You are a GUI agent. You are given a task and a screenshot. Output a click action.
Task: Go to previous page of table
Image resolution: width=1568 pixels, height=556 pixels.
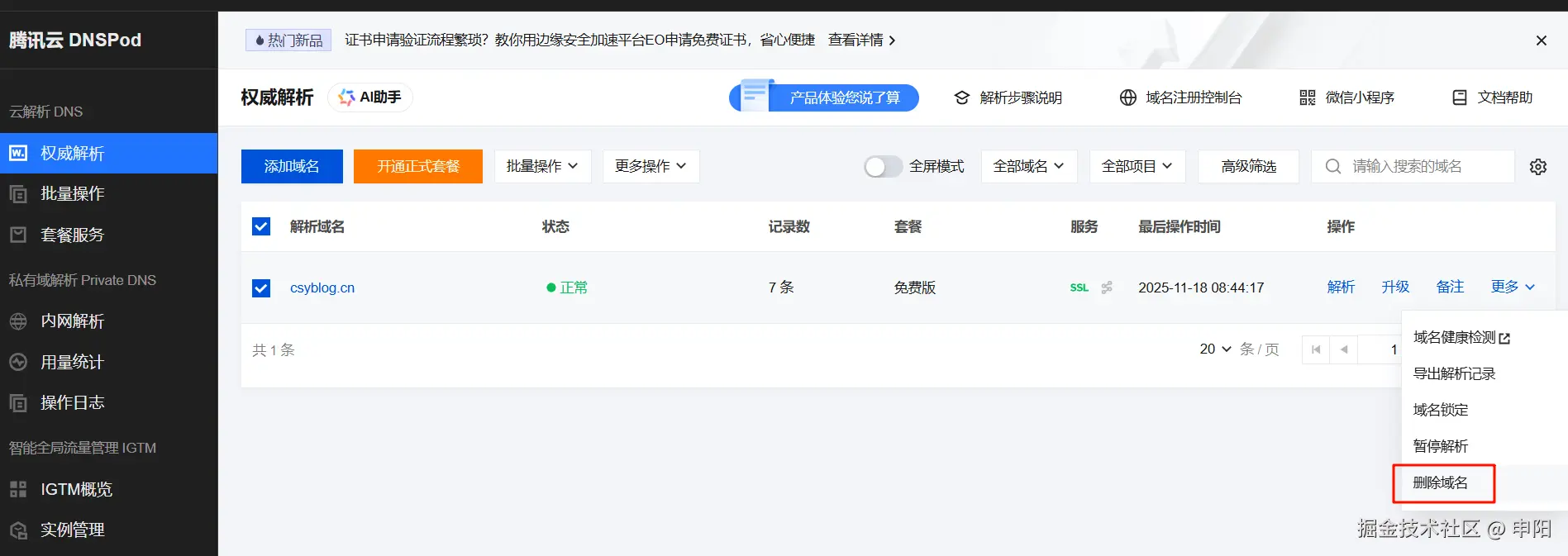[1344, 349]
